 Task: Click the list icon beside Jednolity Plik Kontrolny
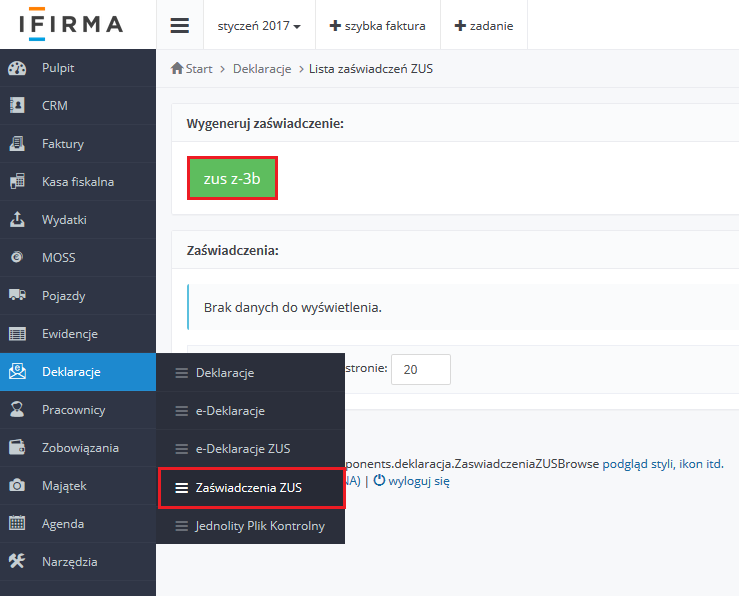181,526
